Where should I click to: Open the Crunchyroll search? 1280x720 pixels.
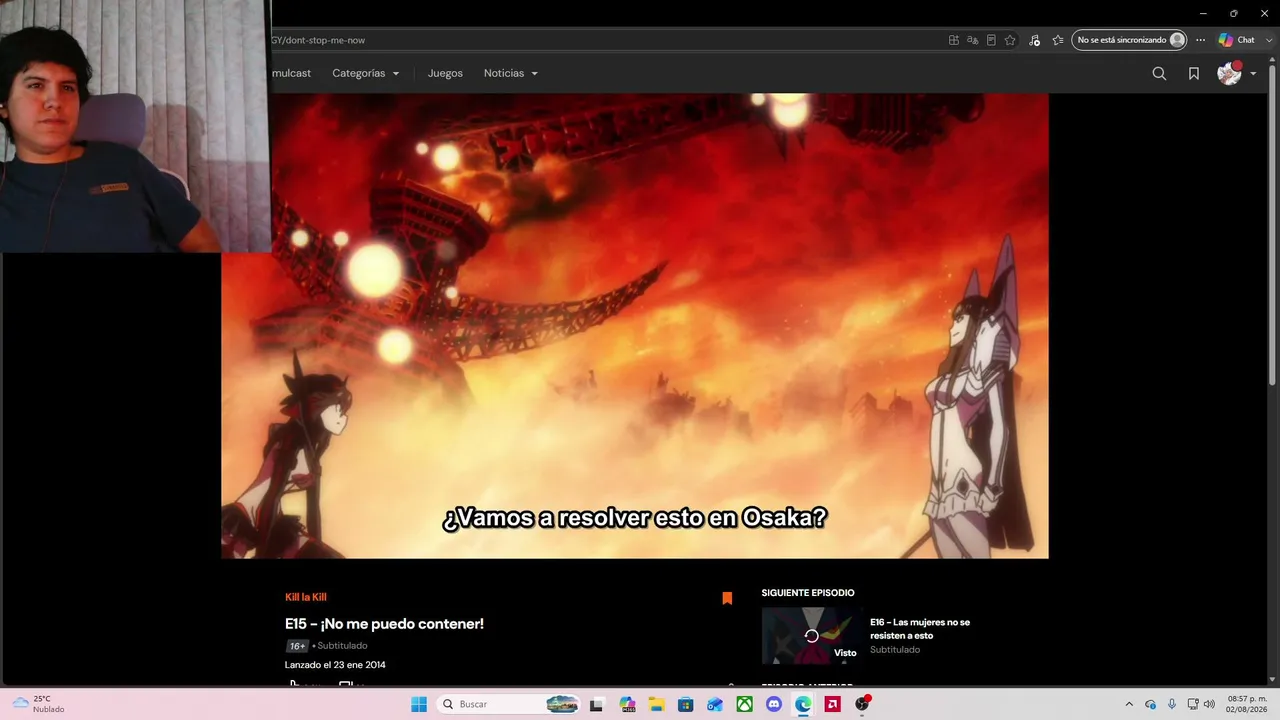1159,73
